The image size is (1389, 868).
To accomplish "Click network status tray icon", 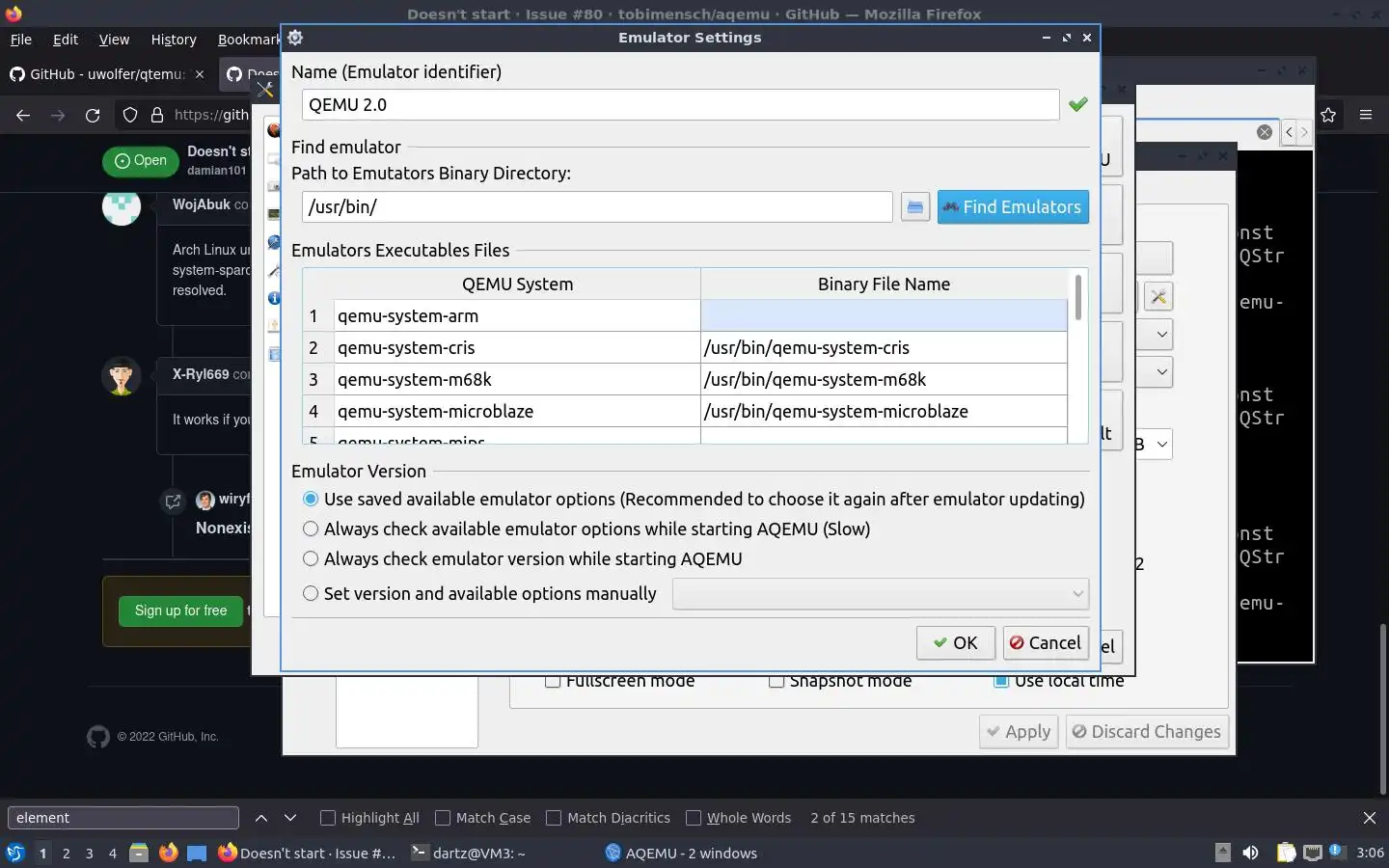I will [1312, 853].
